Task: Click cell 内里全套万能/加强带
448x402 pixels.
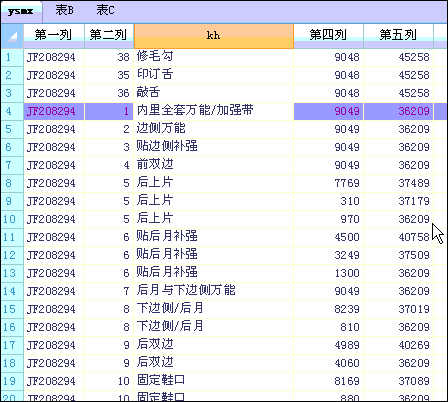Action: tap(214, 111)
